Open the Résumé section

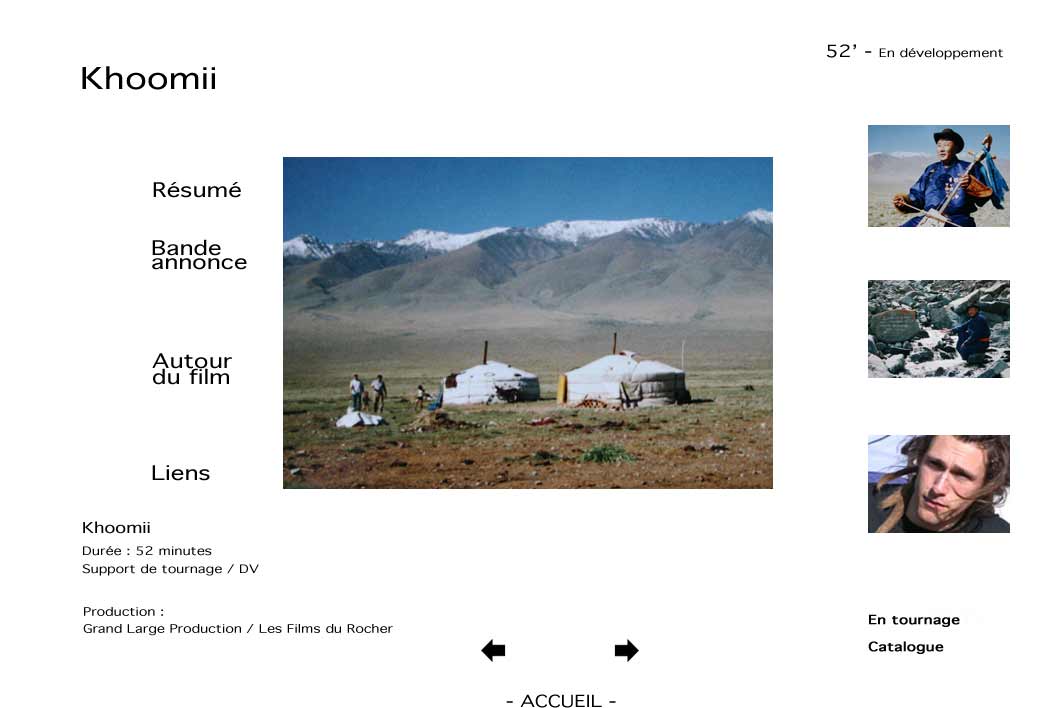click(x=196, y=190)
